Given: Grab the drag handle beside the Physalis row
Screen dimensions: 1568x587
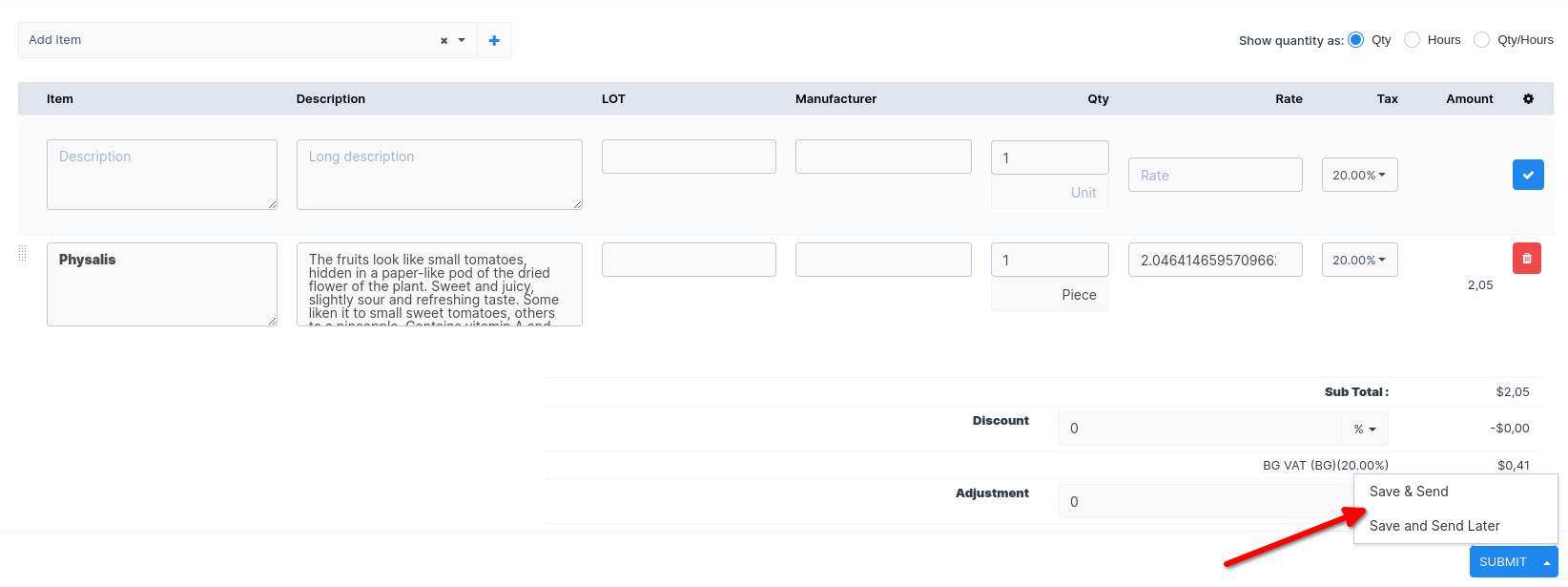Looking at the screenshot, I should (x=23, y=254).
